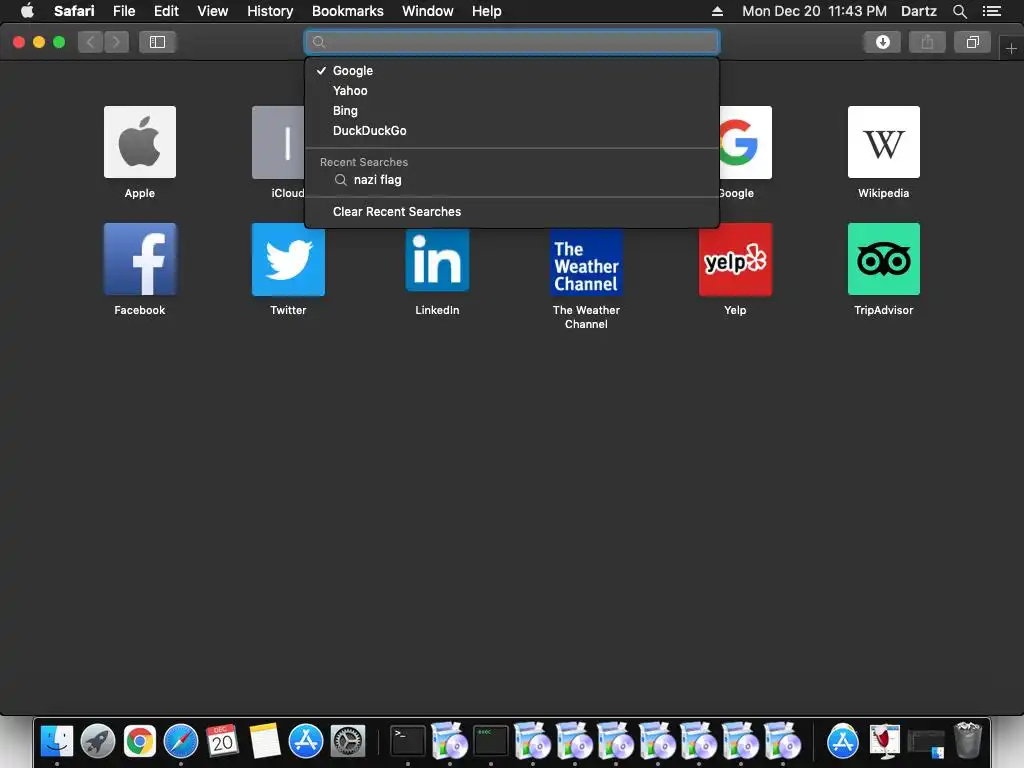This screenshot has width=1024, height=768.
Task: Open the Dartz user menu
Action: (x=918, y=11)
